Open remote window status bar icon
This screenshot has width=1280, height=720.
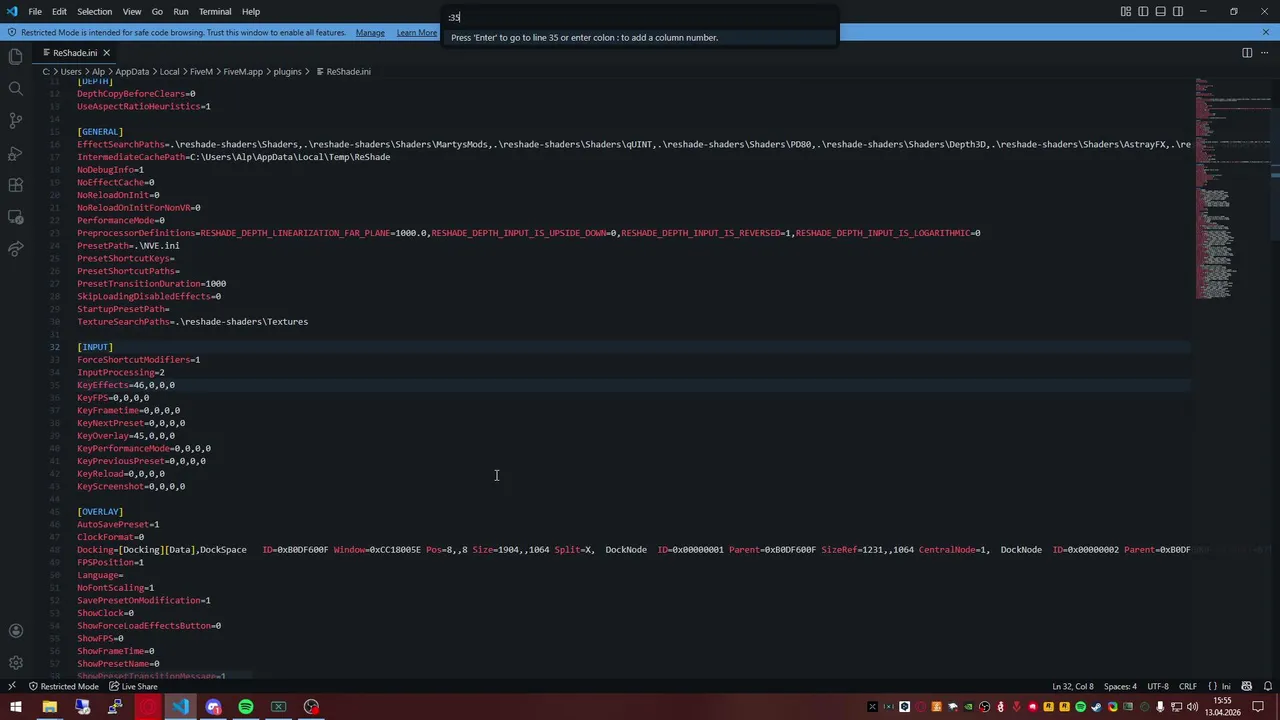(11, 687)
